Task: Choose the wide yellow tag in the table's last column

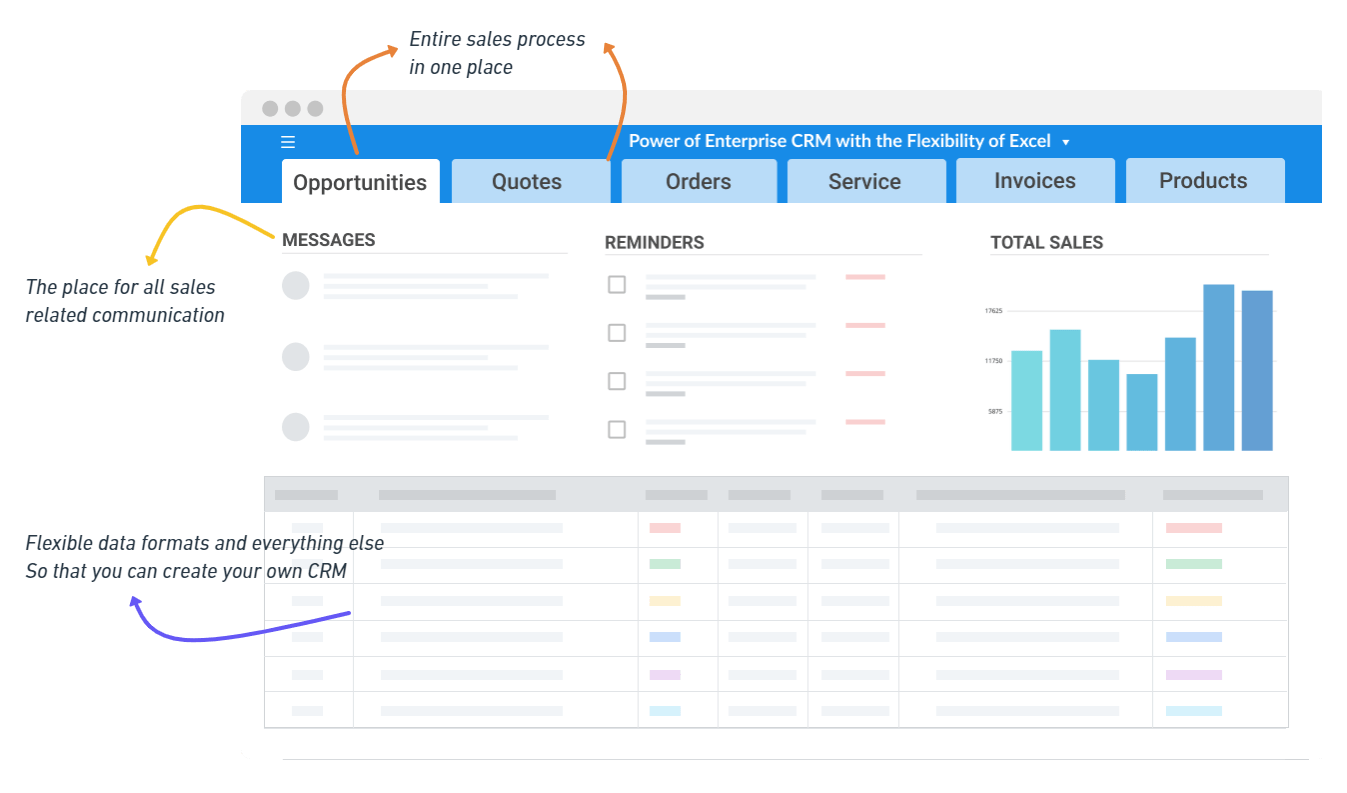Action: coord(1194,601)
